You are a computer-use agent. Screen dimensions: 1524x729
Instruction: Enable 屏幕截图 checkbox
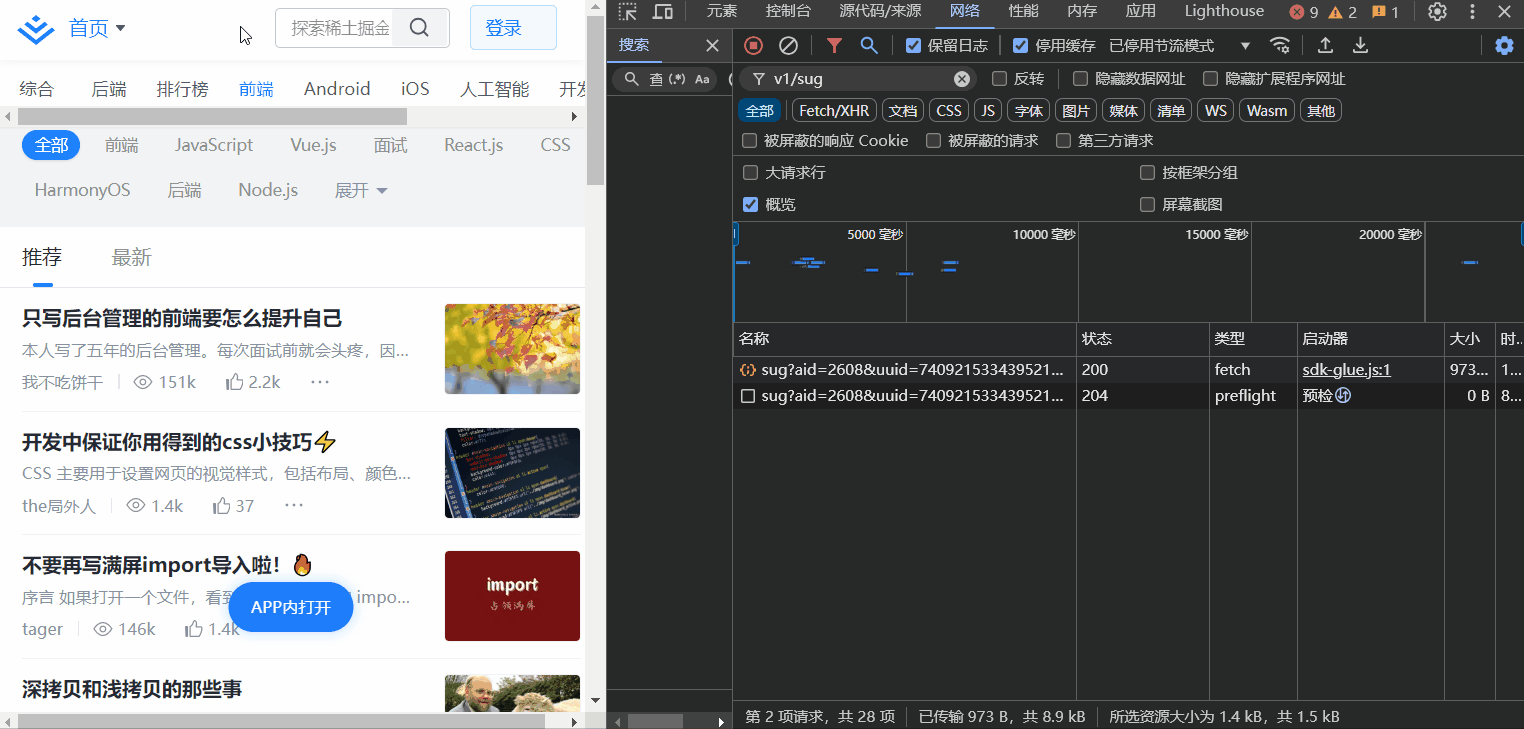point(1147,204)
